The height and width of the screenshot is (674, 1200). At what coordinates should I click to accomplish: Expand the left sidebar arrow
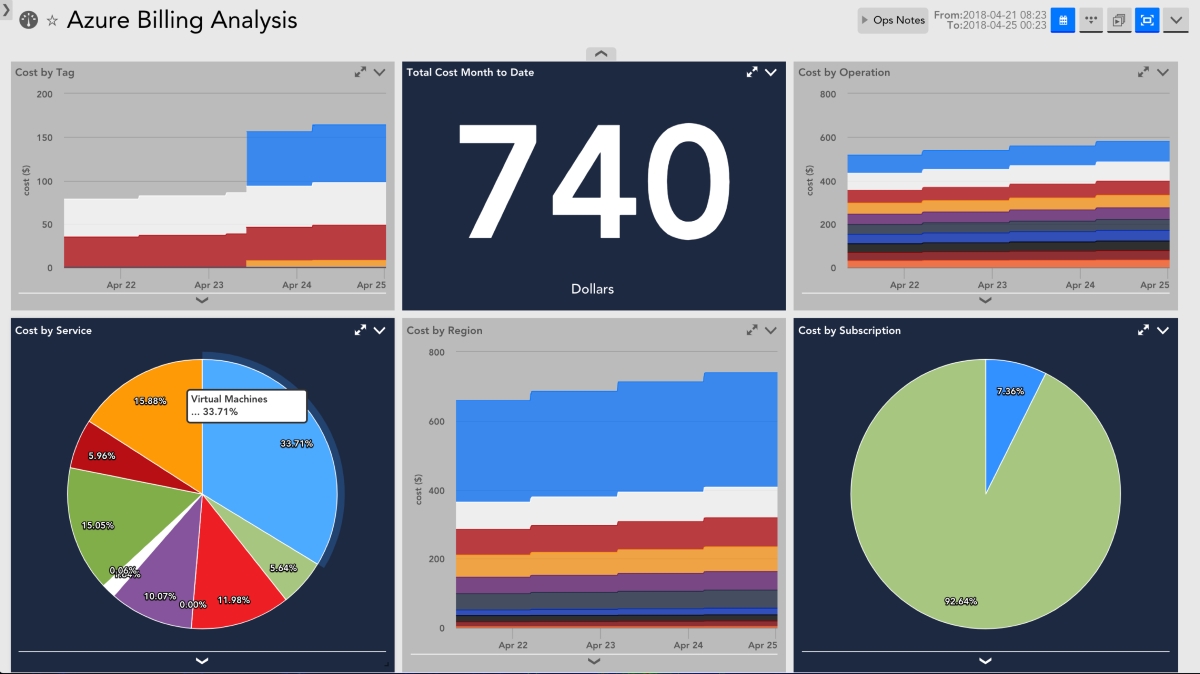[x=5, y=8]
